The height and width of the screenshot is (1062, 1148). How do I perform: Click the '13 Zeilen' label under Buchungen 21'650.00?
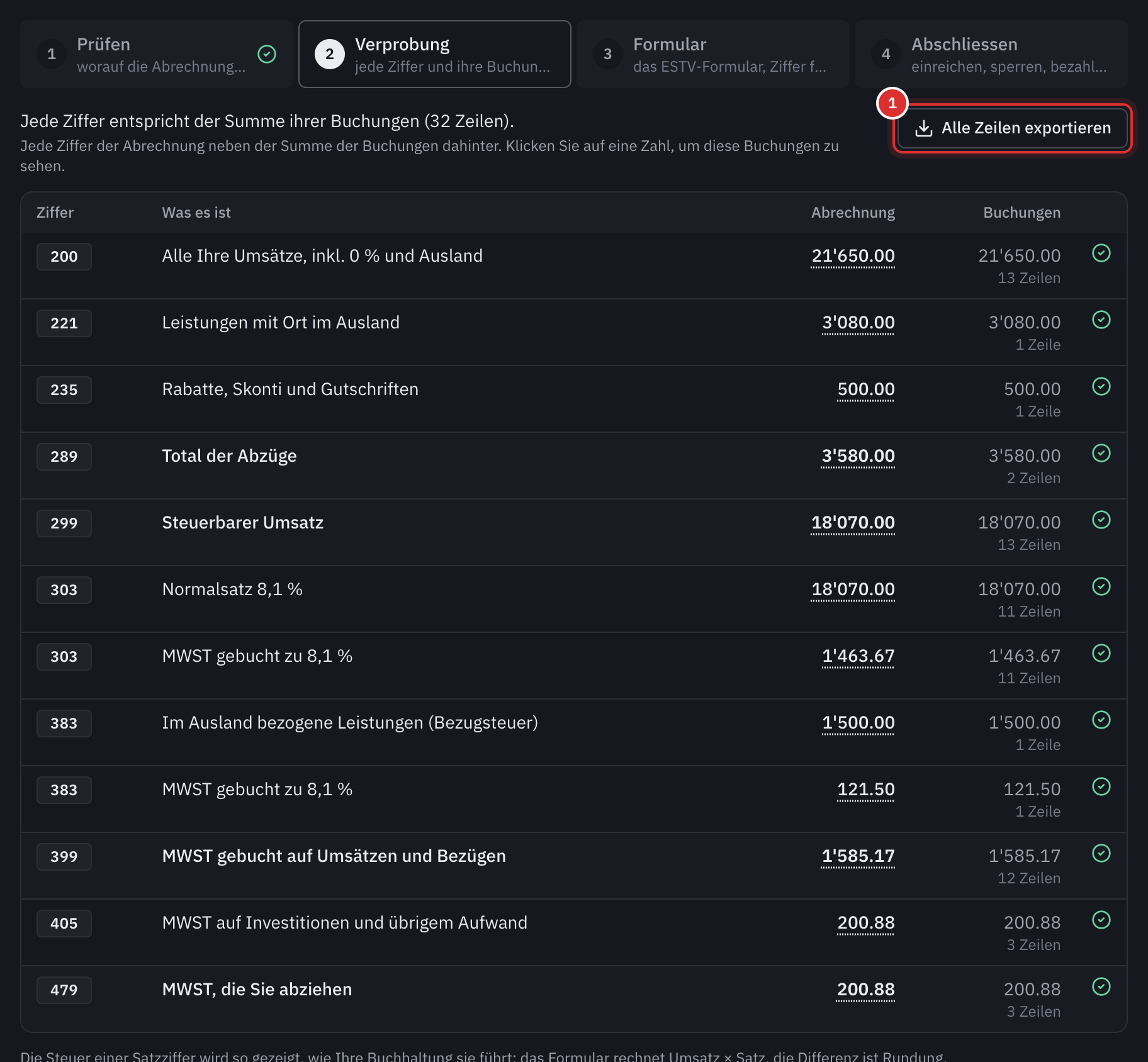point(1029,278)
